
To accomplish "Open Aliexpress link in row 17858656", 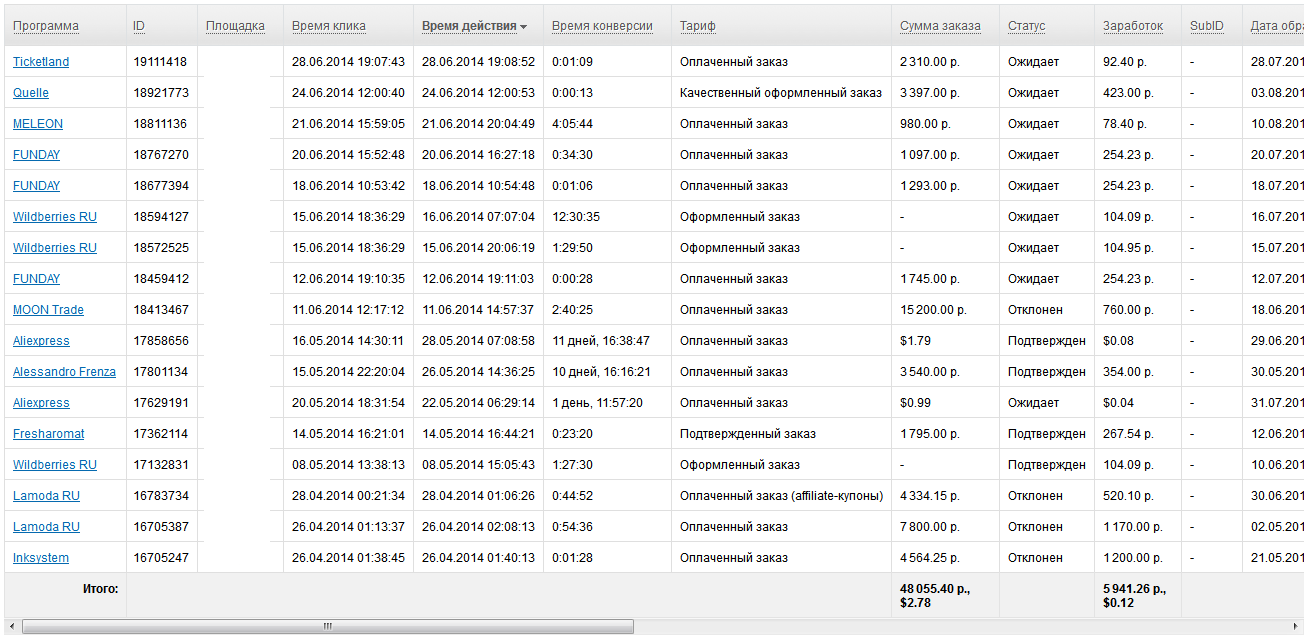I will point(41,341).
